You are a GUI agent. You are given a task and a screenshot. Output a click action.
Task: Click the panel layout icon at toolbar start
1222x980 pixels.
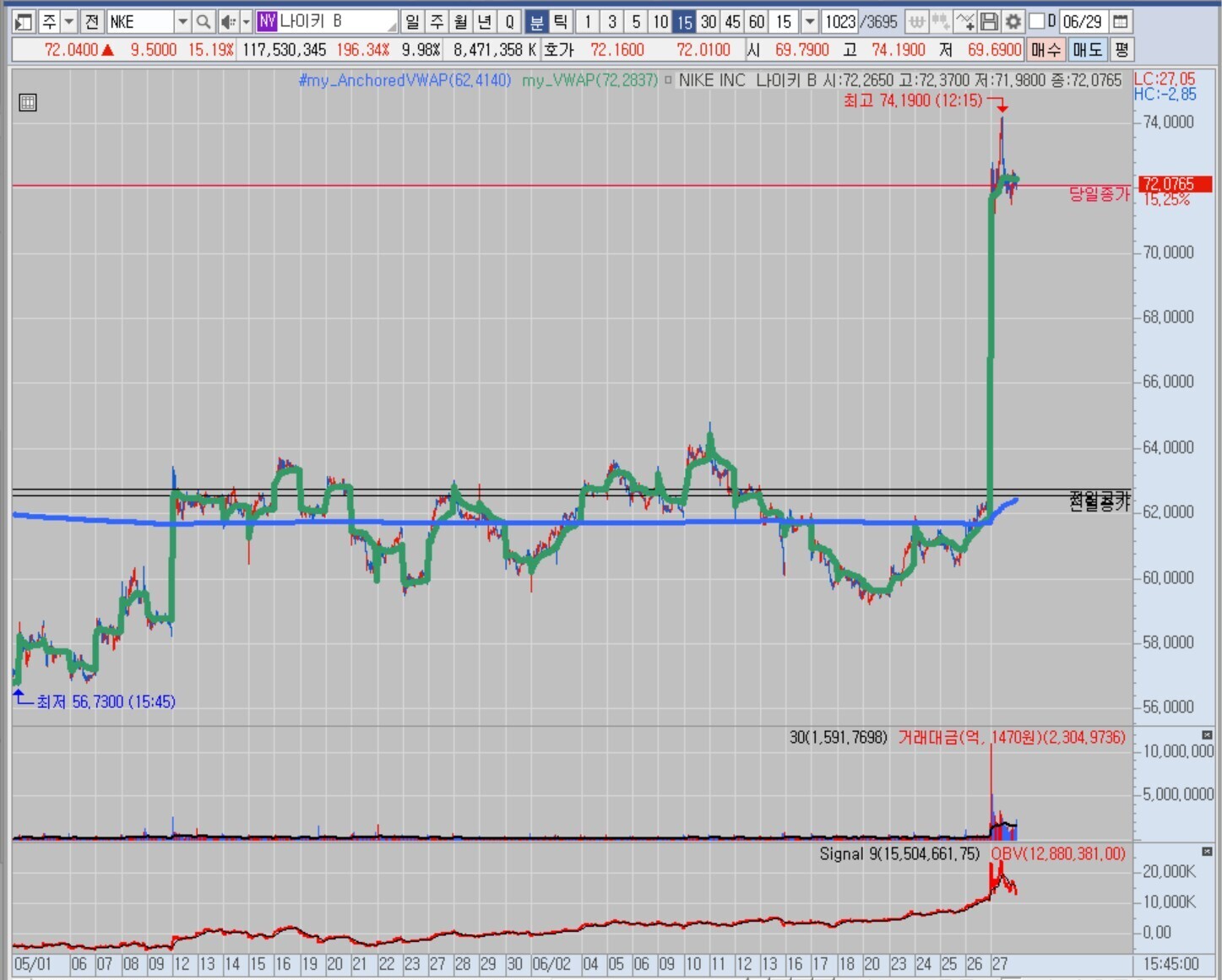click(x=24, y=21)
